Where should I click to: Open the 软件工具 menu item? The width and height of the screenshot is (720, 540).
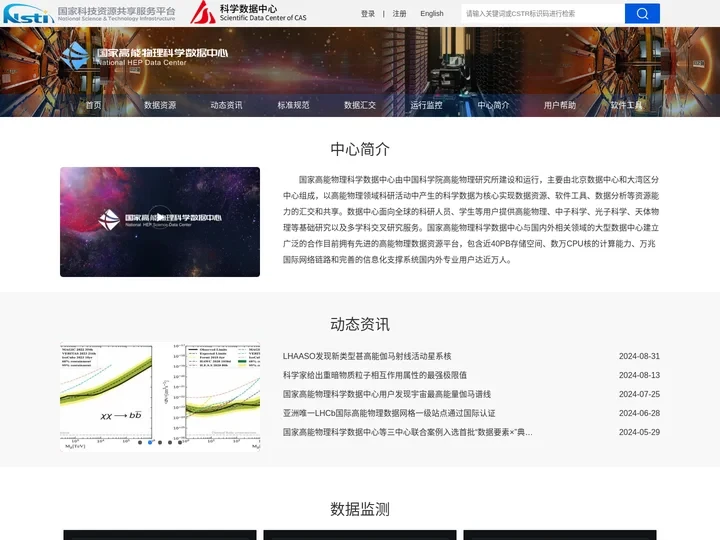[x=626, y=105]
